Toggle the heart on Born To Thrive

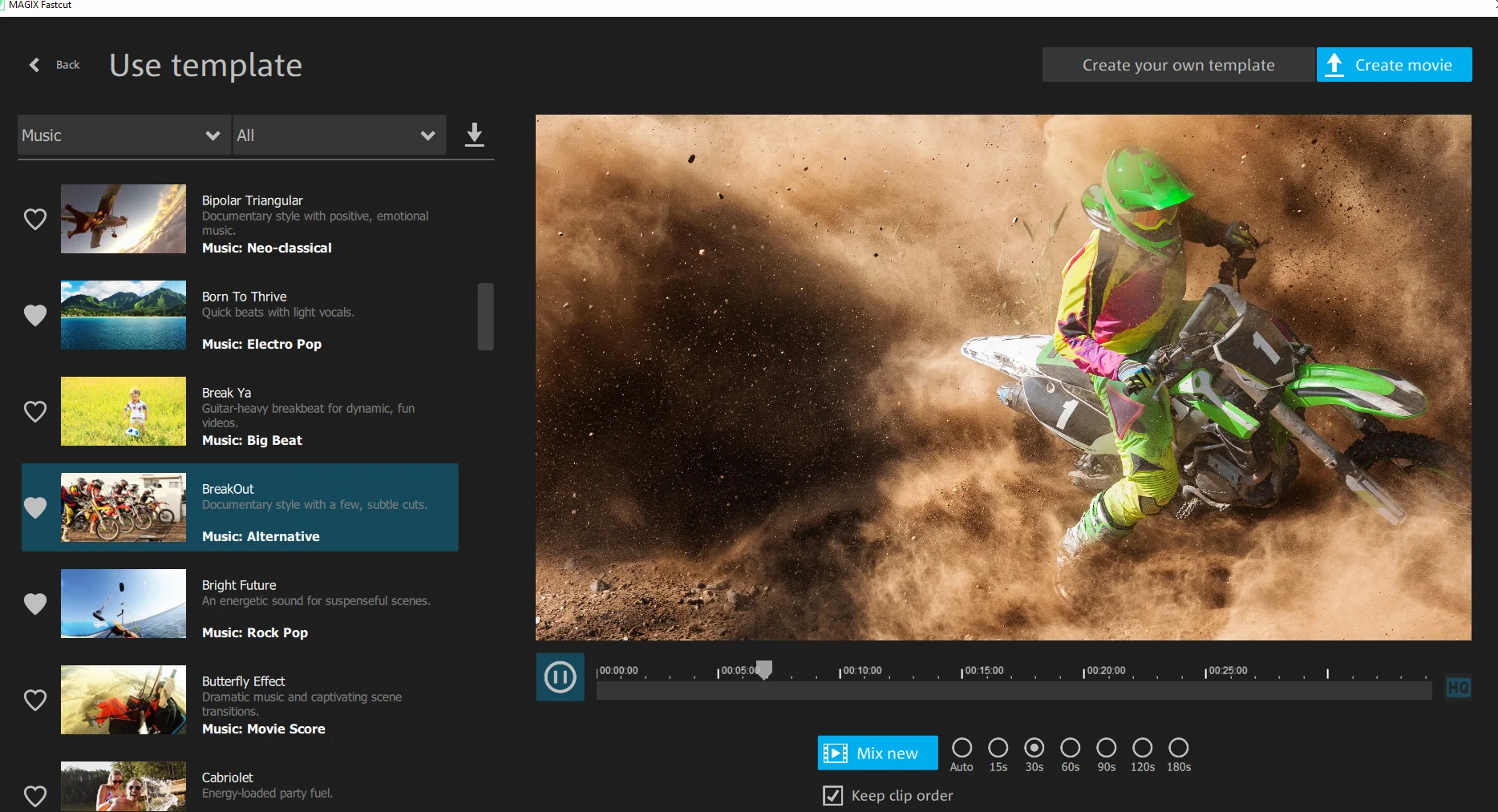(35, 315)
